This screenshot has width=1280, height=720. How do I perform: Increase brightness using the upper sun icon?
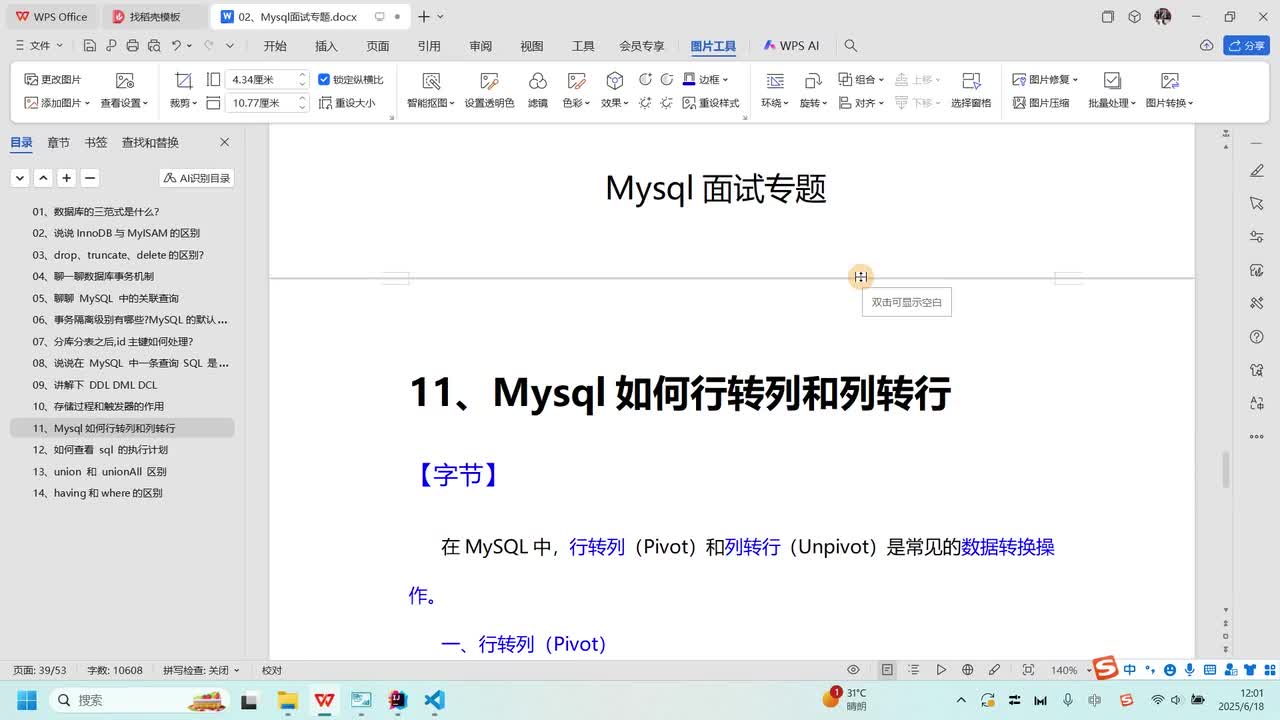(645, 79)
